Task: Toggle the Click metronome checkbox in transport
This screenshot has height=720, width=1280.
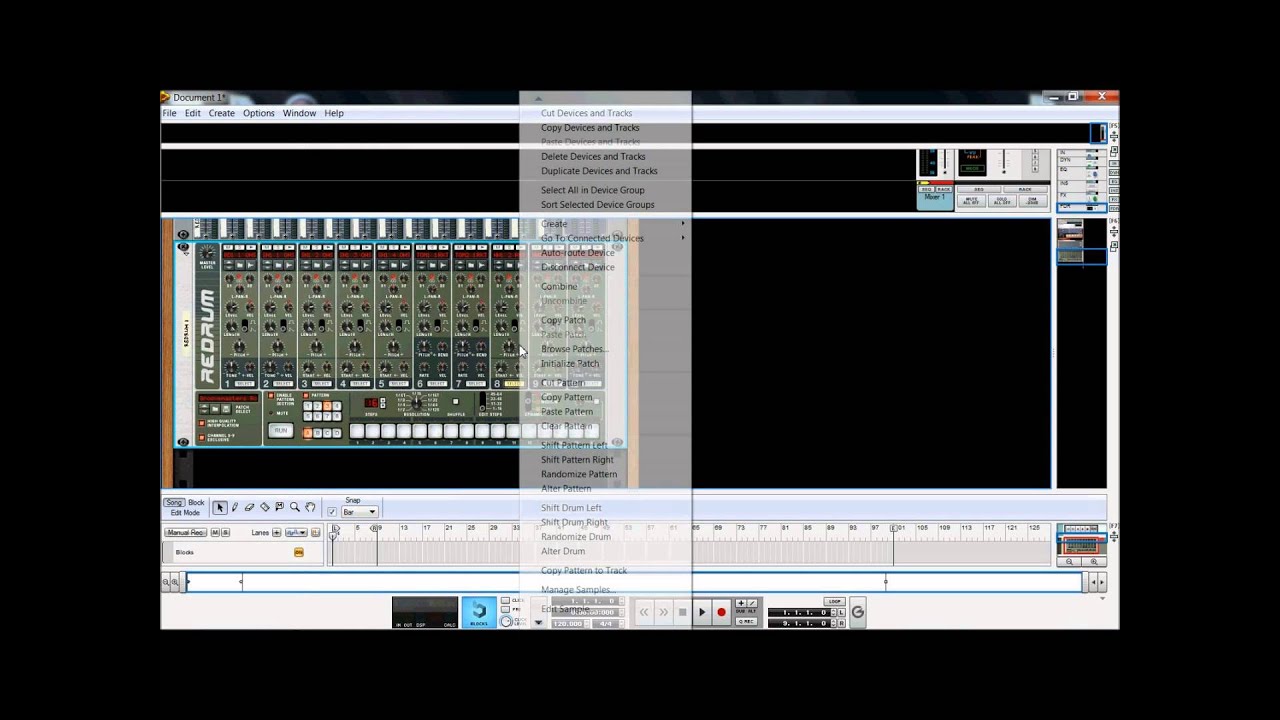Action: (506, 598)
